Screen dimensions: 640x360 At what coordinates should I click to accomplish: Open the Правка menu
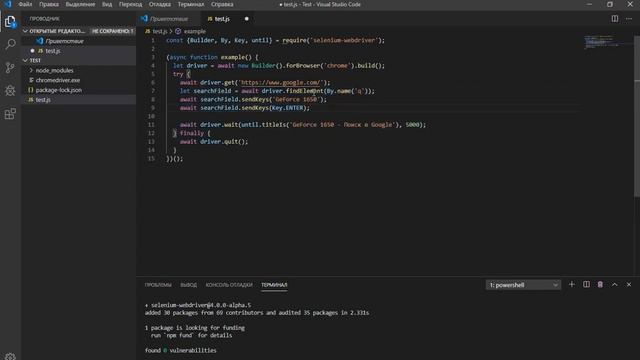pos(49,4)
